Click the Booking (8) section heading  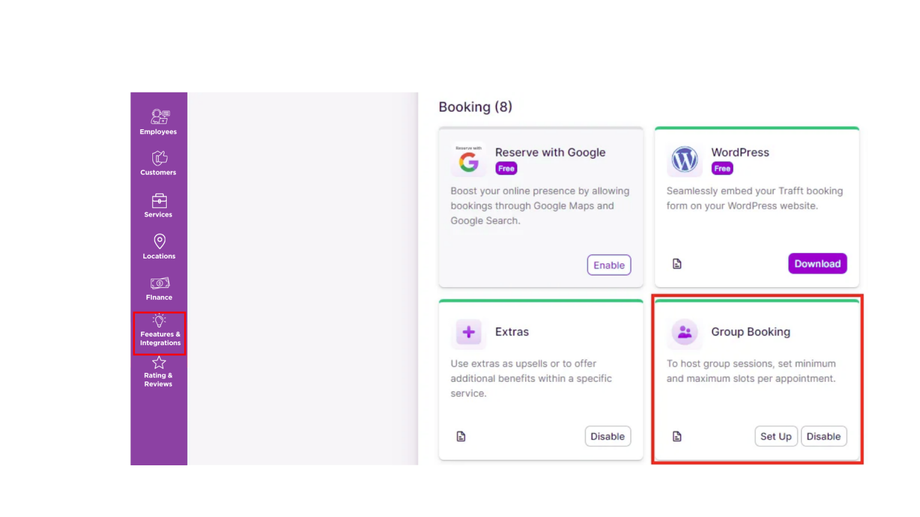click(475, 107)
